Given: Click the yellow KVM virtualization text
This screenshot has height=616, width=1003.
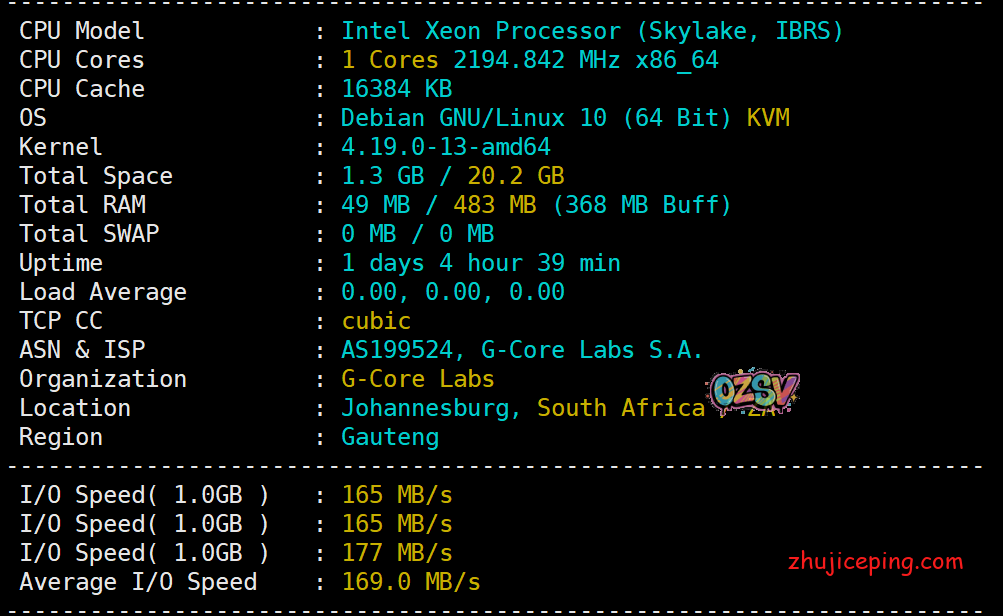Looking at the screenshot, I should 767,118.
